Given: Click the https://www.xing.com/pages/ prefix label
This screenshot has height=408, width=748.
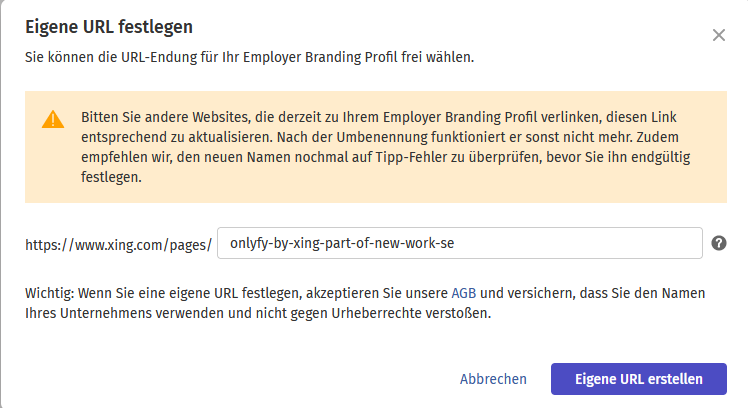Looking at the screenshot, I should point(119,244).
